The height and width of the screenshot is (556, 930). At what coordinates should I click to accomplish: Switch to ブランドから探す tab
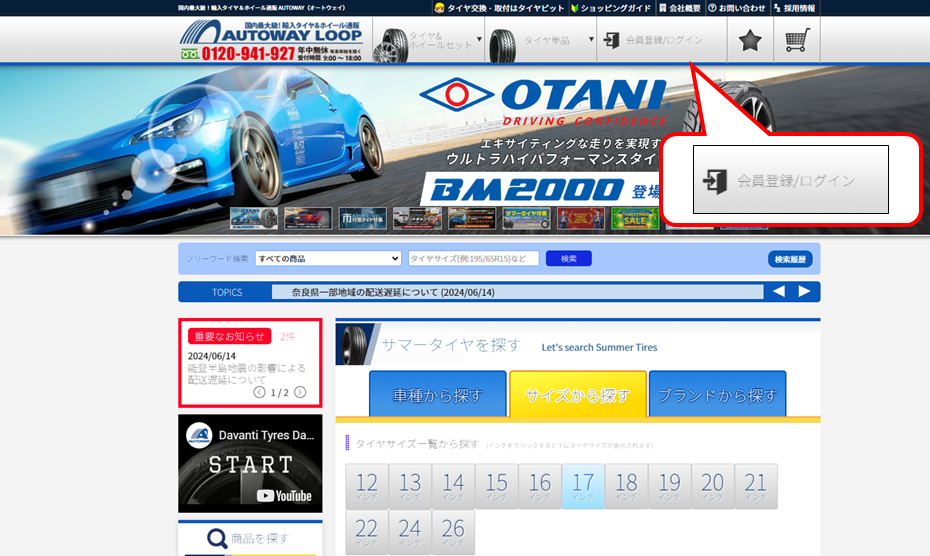click(x=718, y=395)
